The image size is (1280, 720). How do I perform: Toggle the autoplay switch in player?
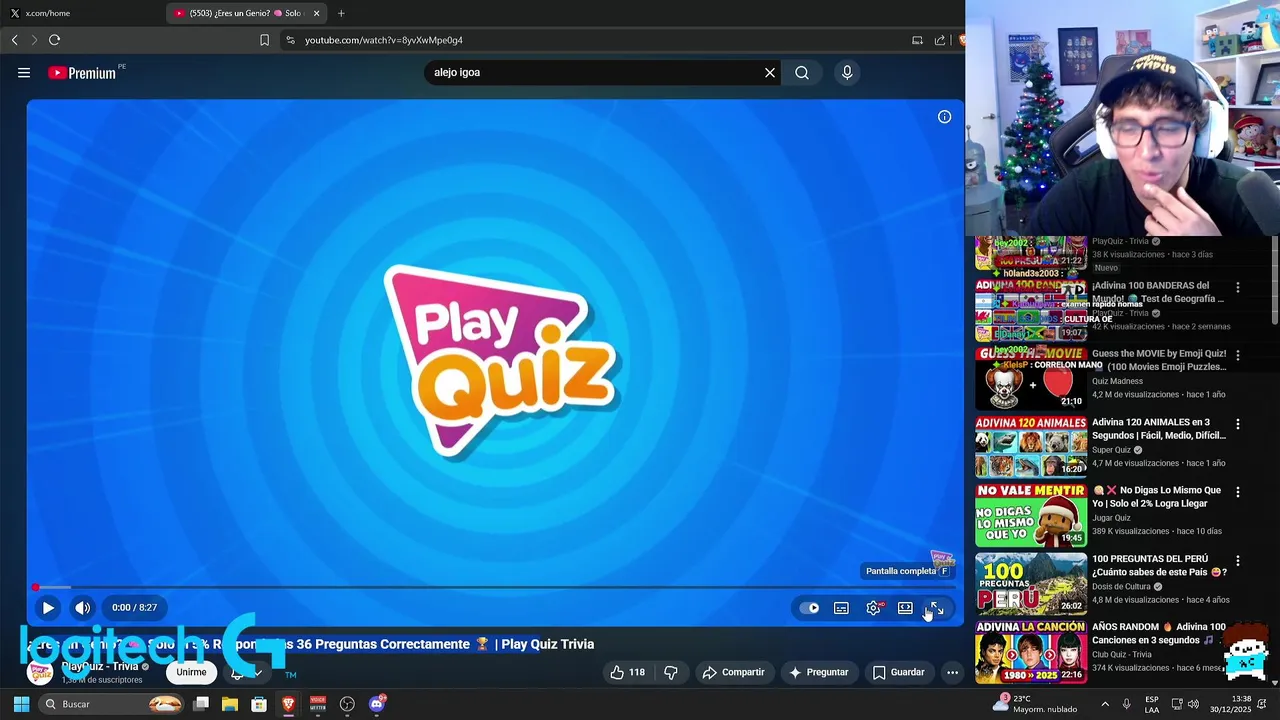pyautogui.click(x=810, y=608)
